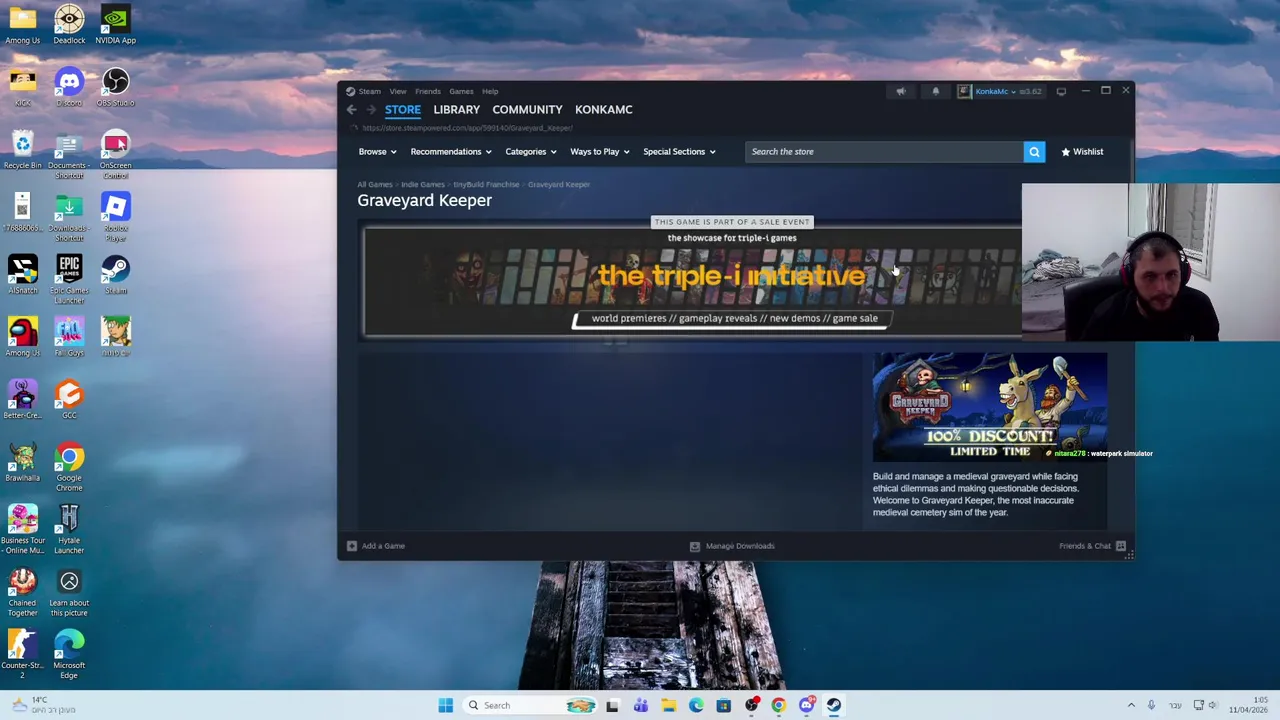This screenshot has width=1280, height=720.
Task: Open the Friends menu
Action: point(428,91)
